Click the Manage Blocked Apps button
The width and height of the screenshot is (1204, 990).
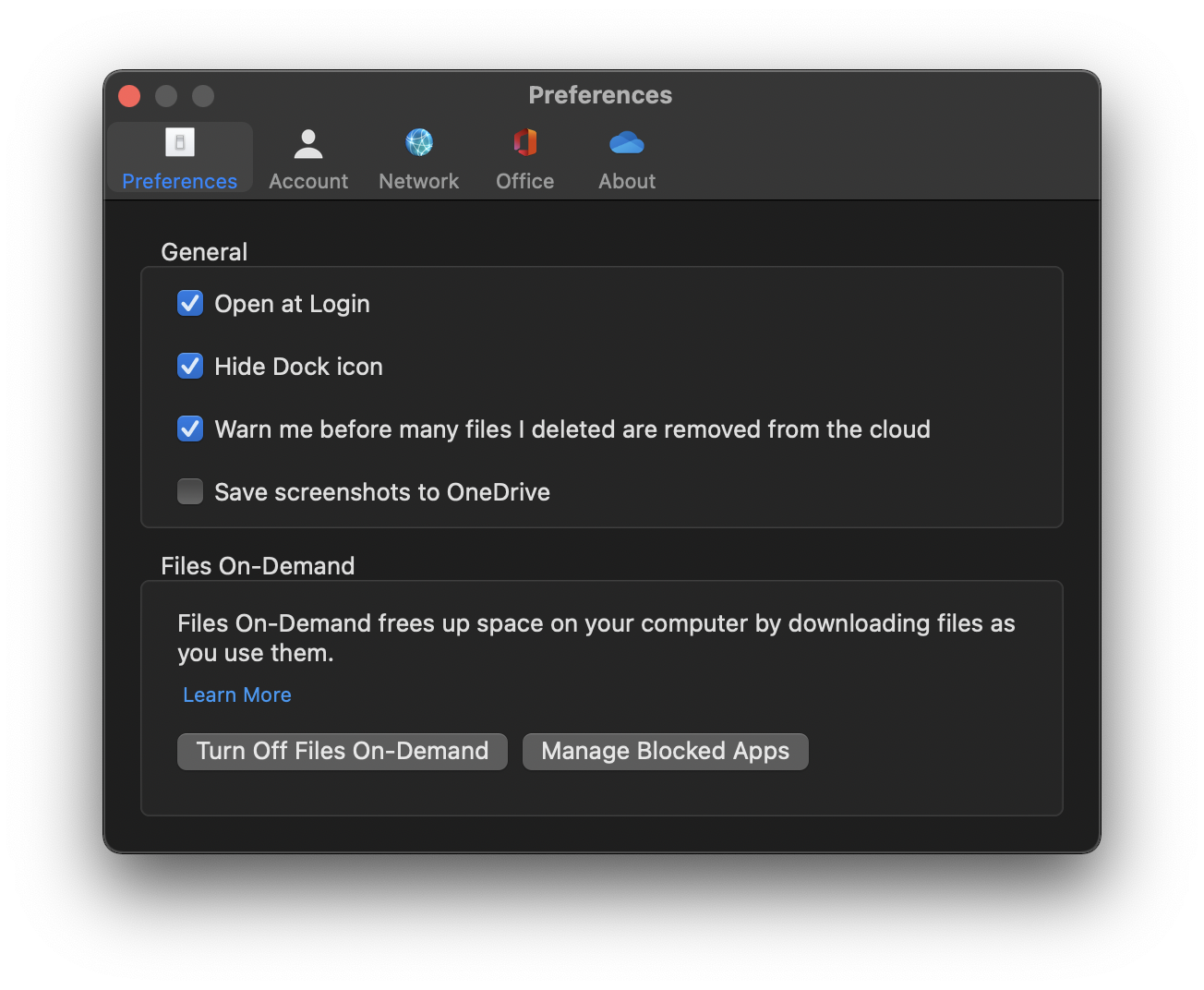click(x=665, y=752)
